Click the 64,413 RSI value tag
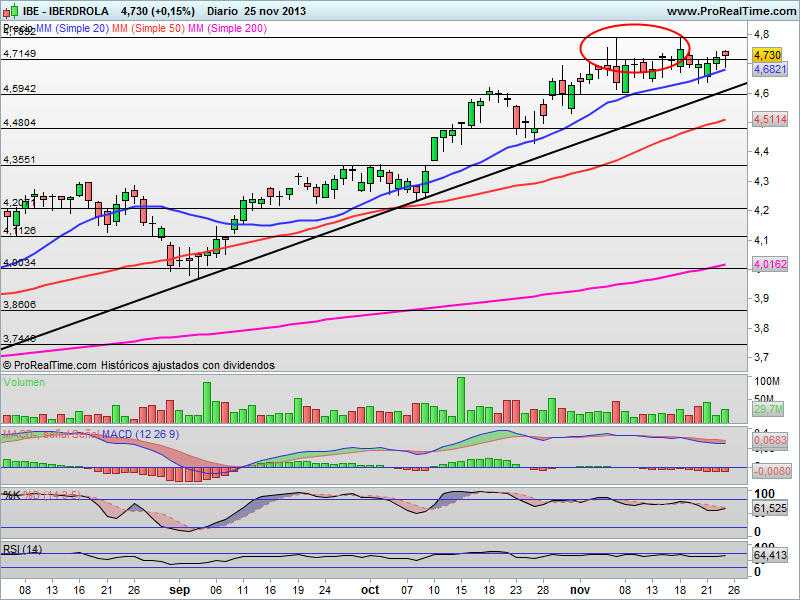This screenshot has width=800, height=600. pyautogui.click(x=770, y=555)
